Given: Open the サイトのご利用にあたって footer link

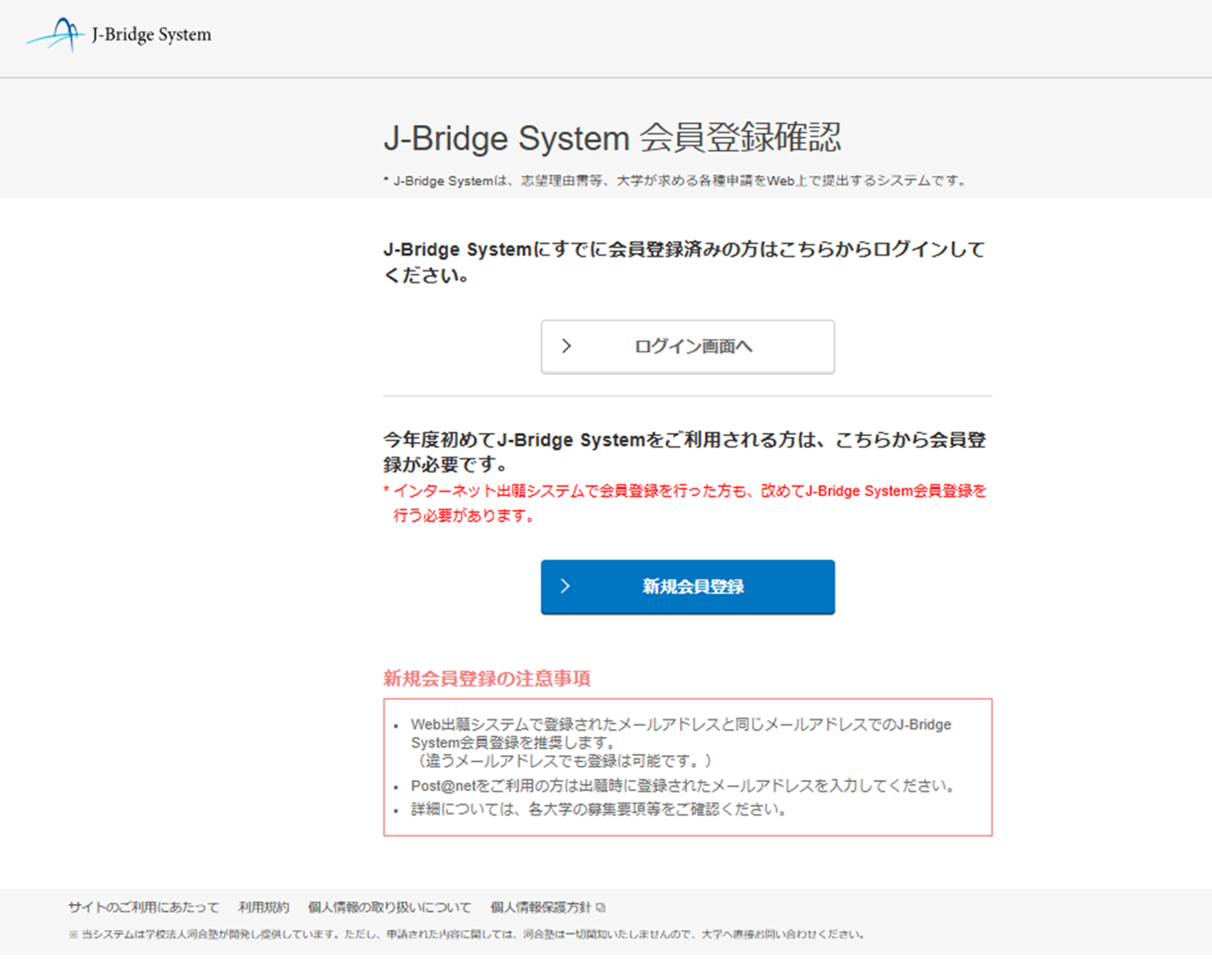Looking at the screenshot, I should pyautogui.click(x=143, y=908).
